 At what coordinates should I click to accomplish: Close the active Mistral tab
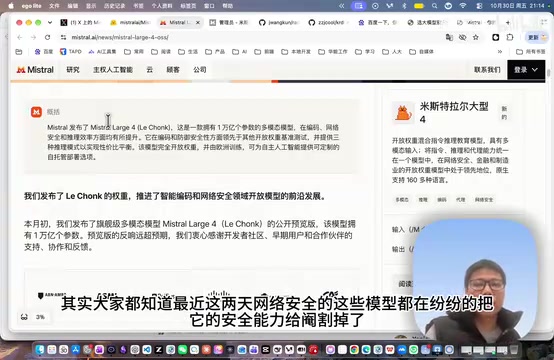pyautogui.click(x=198, y=23)
